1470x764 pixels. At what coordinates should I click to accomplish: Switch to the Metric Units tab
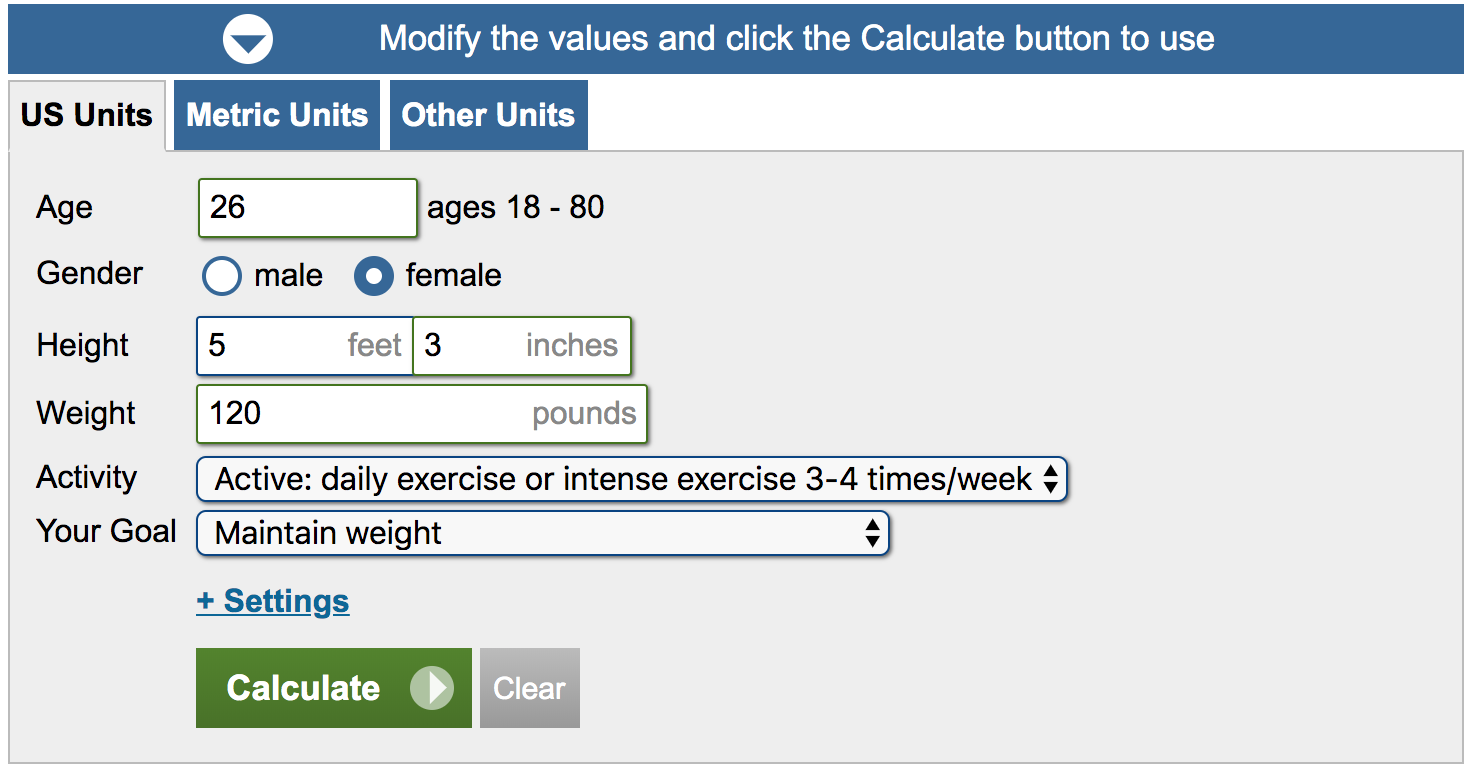[277, 115]
